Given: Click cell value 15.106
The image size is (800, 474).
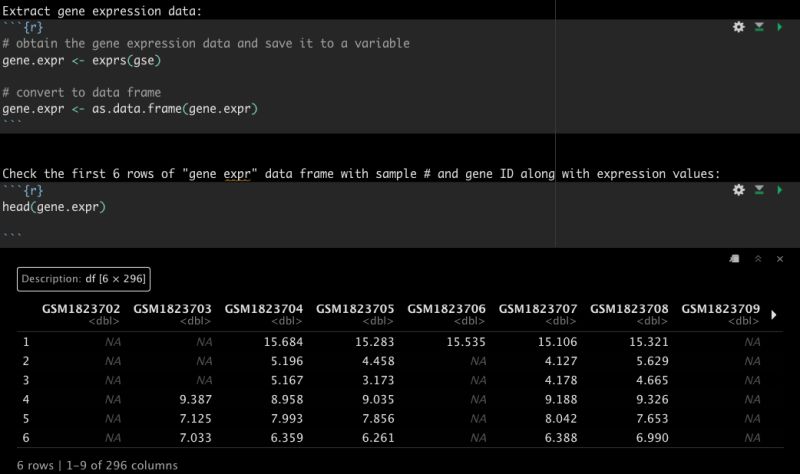Looking at the screenshot, I should click(x=557, y=342).
